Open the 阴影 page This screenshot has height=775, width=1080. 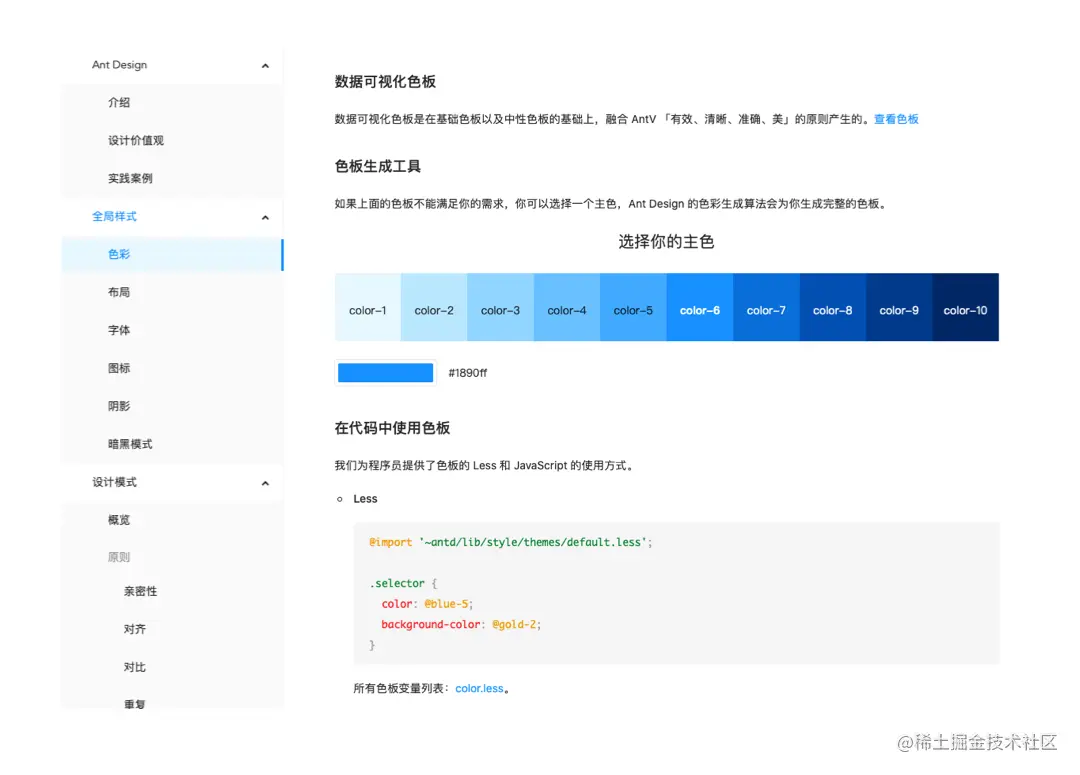119,406
